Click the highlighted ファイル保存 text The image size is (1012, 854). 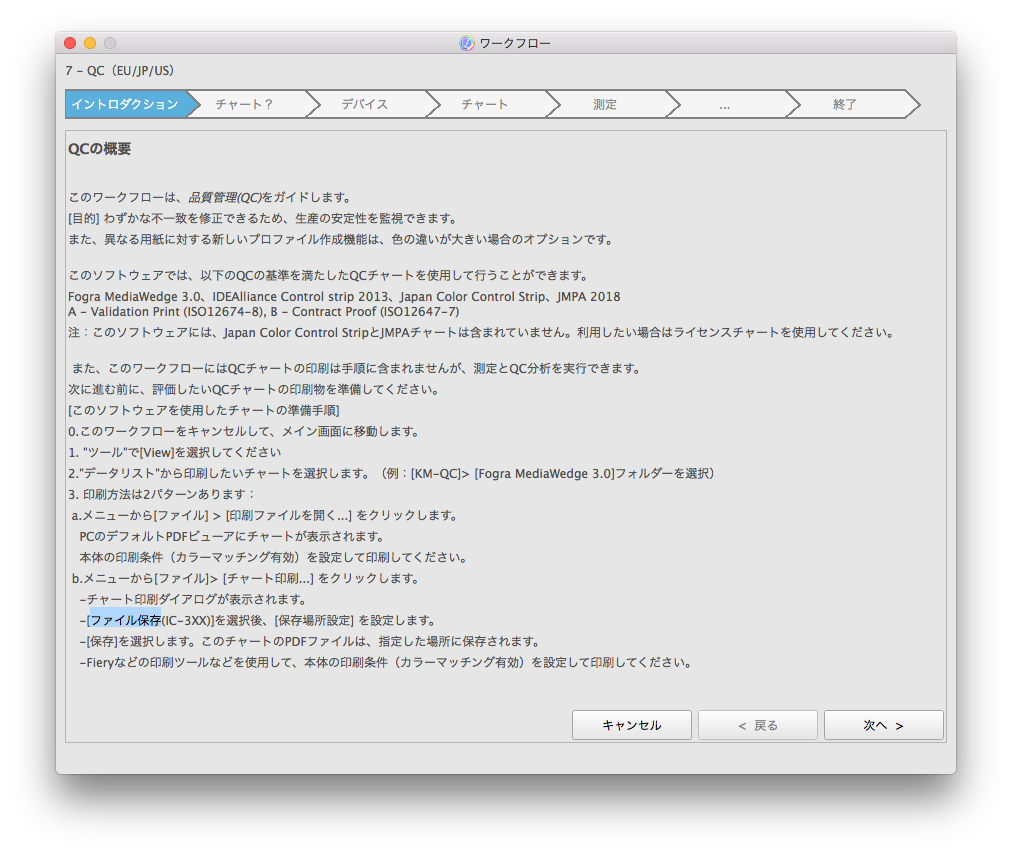click(x=125, y=620)
